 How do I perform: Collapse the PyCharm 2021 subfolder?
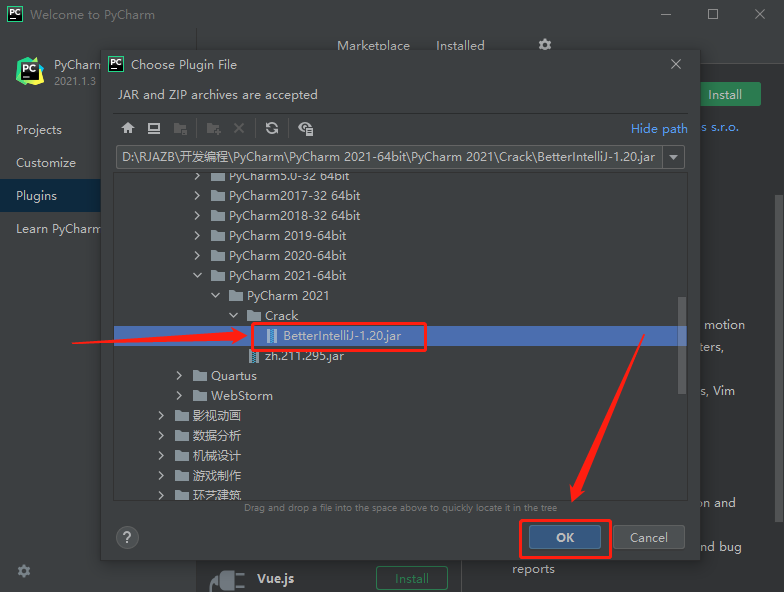point(216,296)
